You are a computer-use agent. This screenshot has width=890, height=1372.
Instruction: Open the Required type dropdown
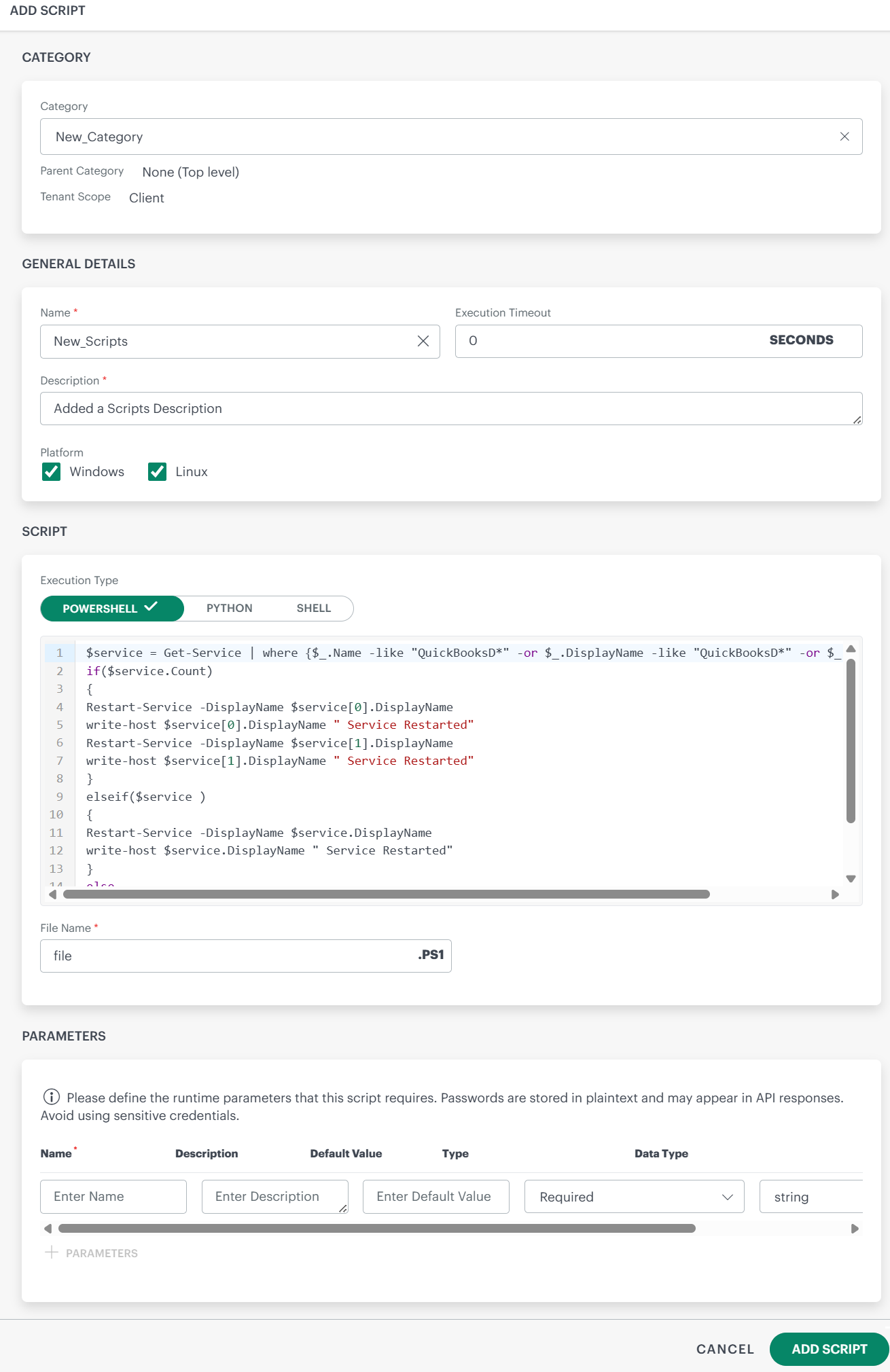[634, 1197]
